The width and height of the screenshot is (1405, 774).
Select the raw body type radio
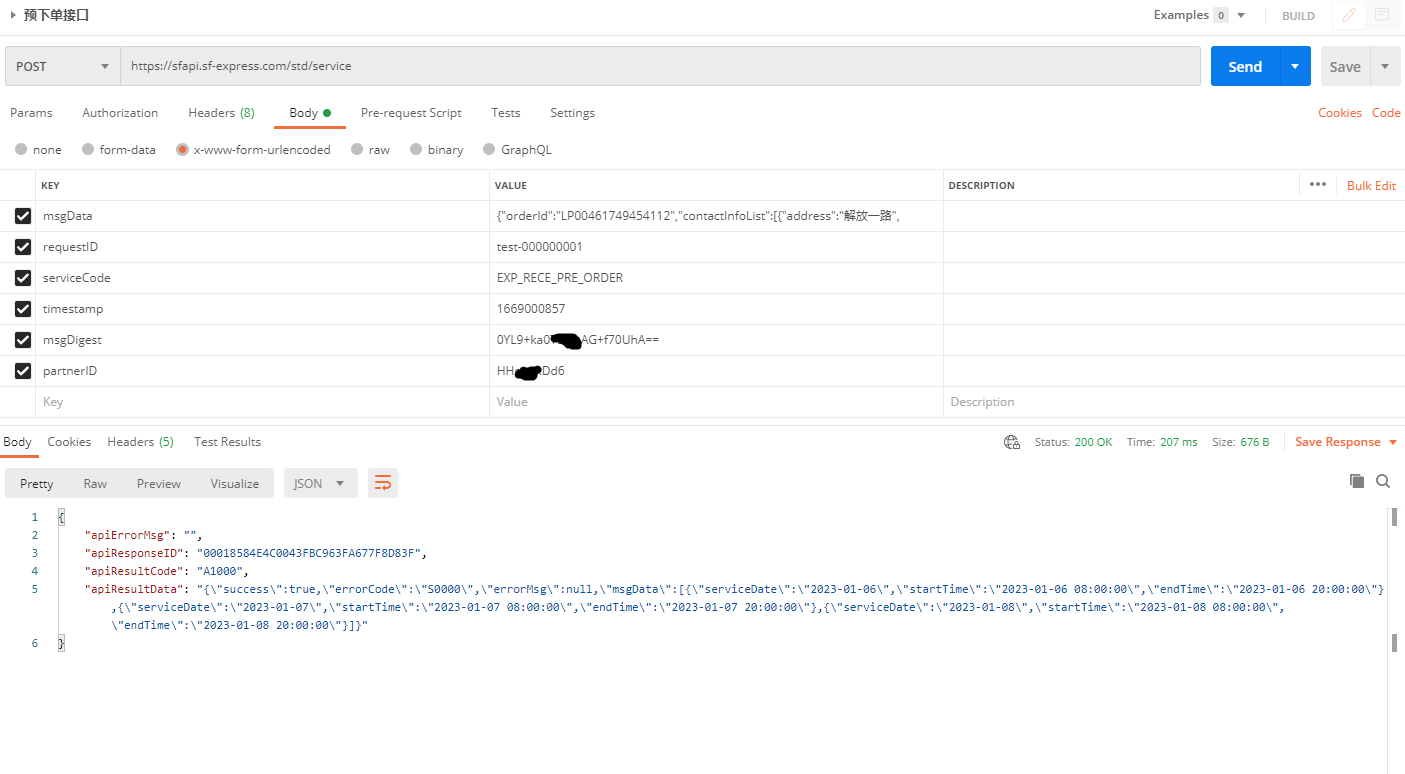356,150
